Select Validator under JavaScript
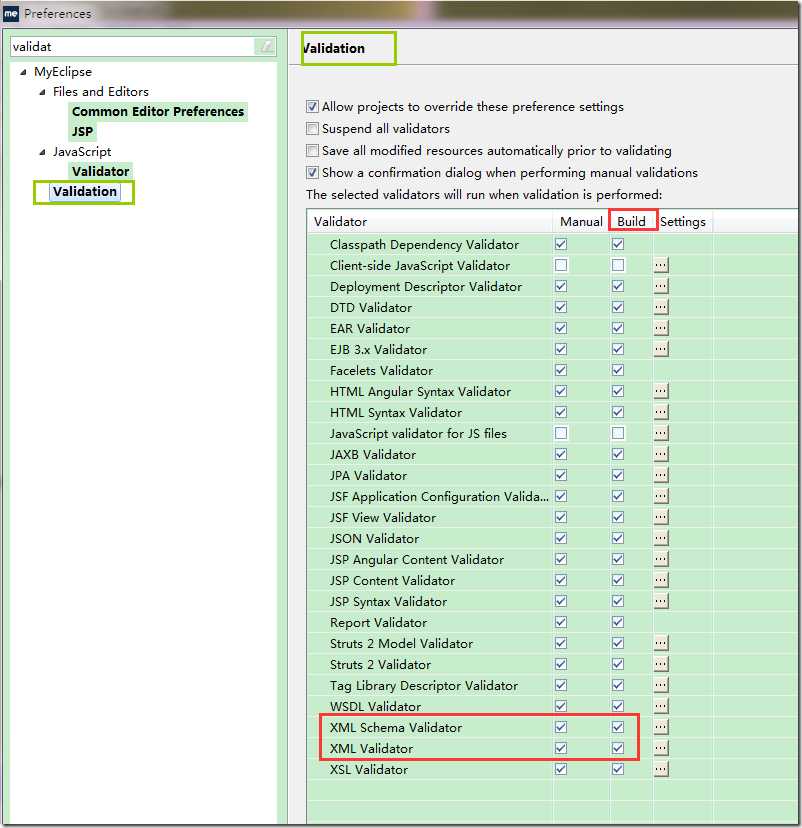This screenshot has width=802, height=828. [100, 171]
